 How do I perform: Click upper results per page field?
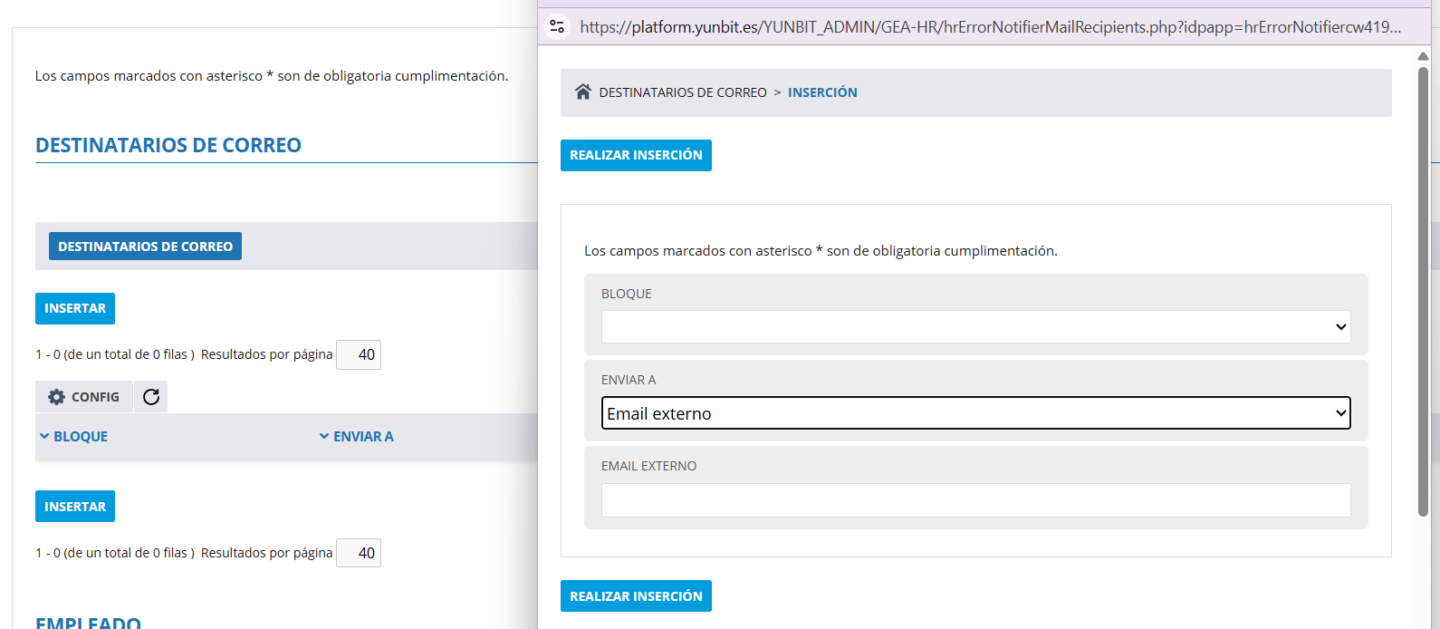click(359, 355)
